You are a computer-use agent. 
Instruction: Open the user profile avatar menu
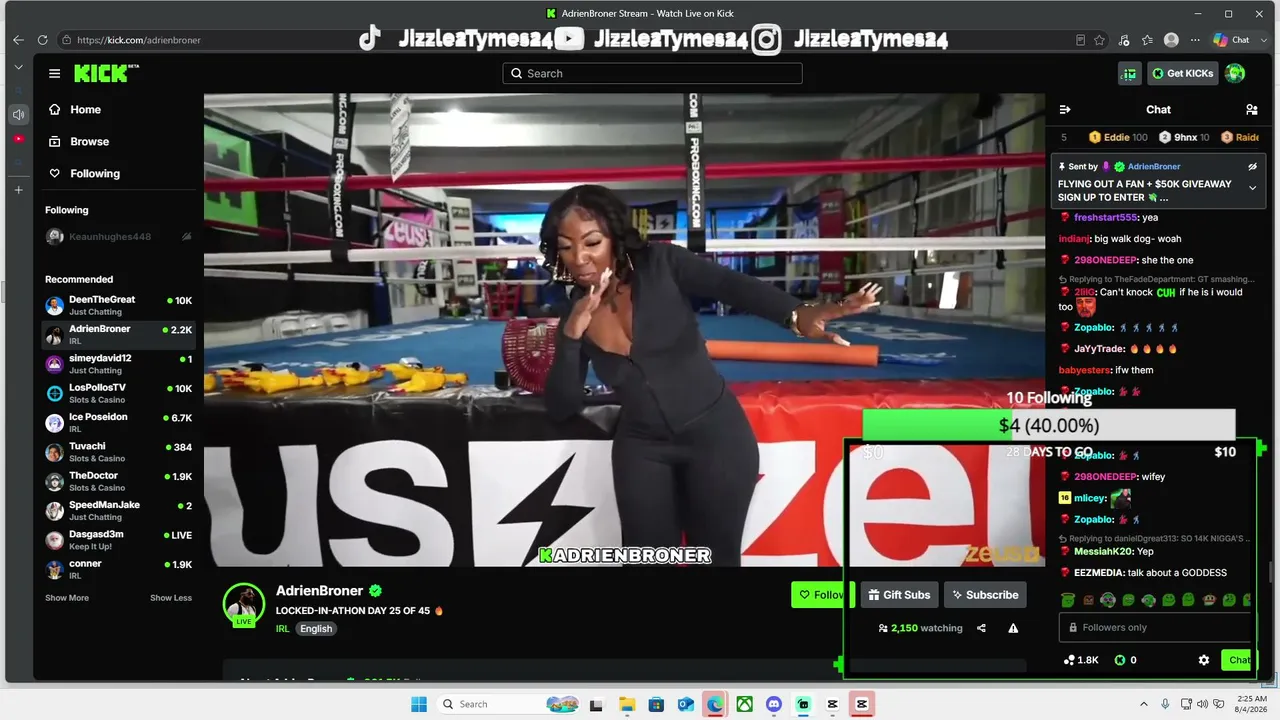point(1235,73)
